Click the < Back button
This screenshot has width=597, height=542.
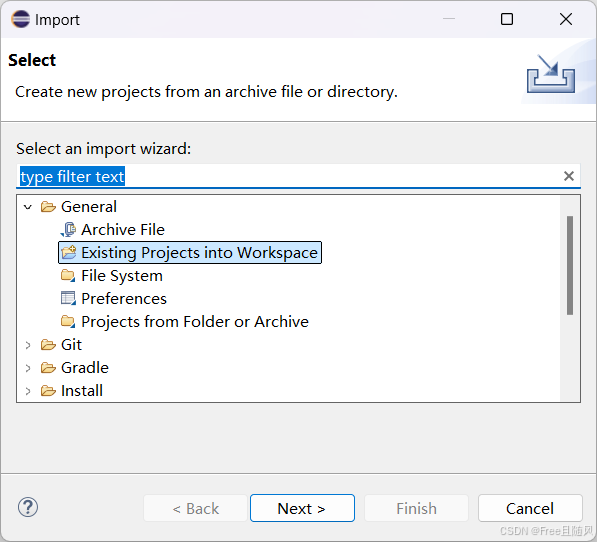click(x=196, y=508)
